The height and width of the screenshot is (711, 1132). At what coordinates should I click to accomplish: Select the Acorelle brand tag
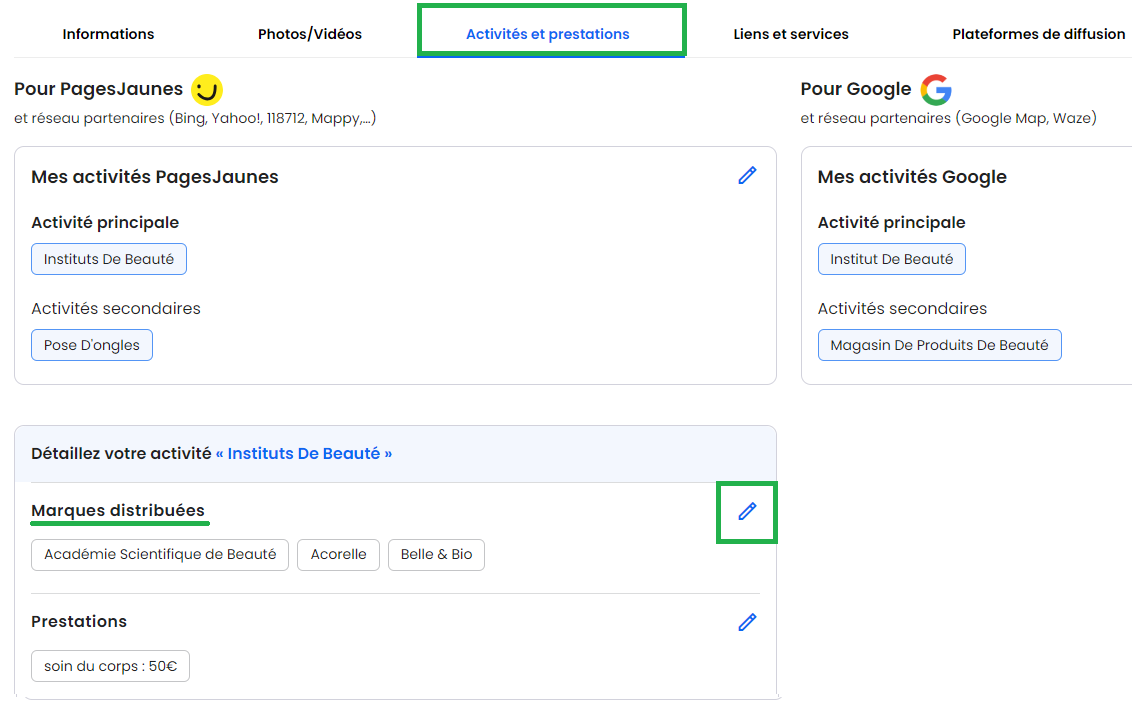pyautogui.click(x=339, y=555)
